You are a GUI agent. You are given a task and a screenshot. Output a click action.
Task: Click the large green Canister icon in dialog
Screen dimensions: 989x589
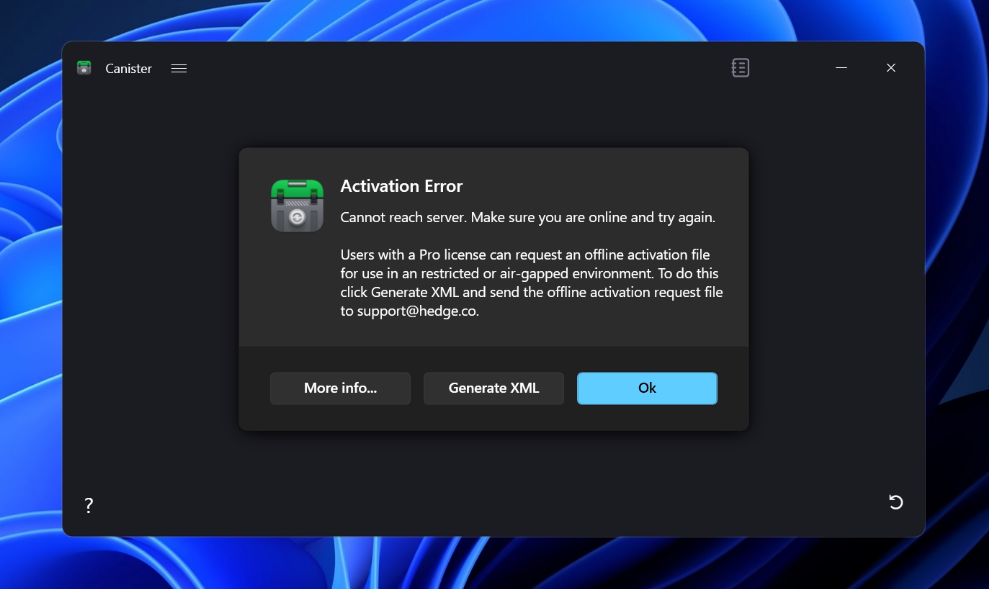click(297, 205)
